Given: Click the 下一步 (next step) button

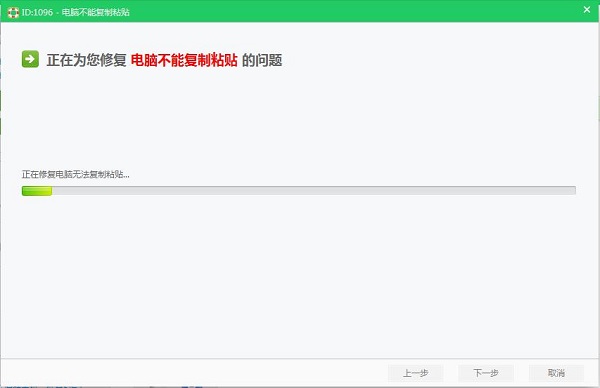Looking at the screenshot, I should coord(486,373).
